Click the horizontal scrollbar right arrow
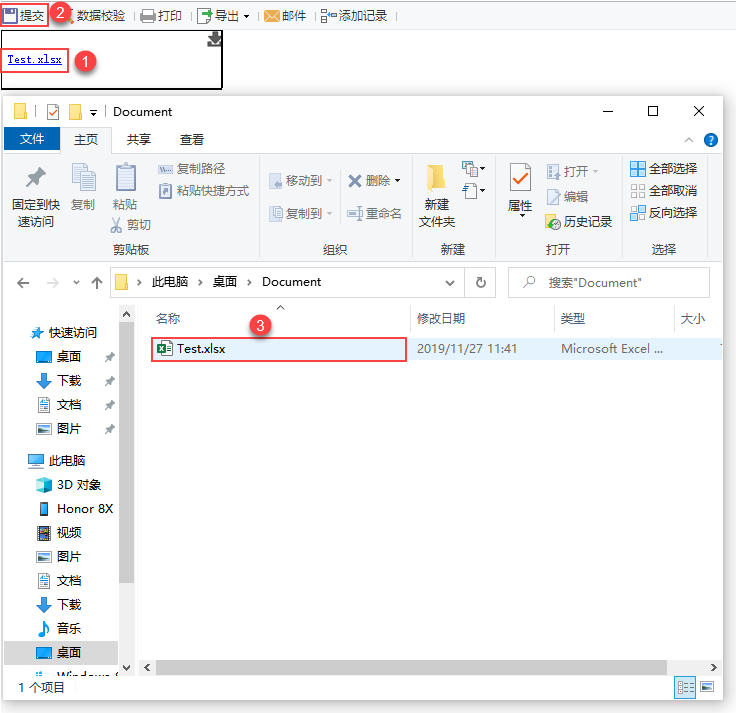 (713, 667)
